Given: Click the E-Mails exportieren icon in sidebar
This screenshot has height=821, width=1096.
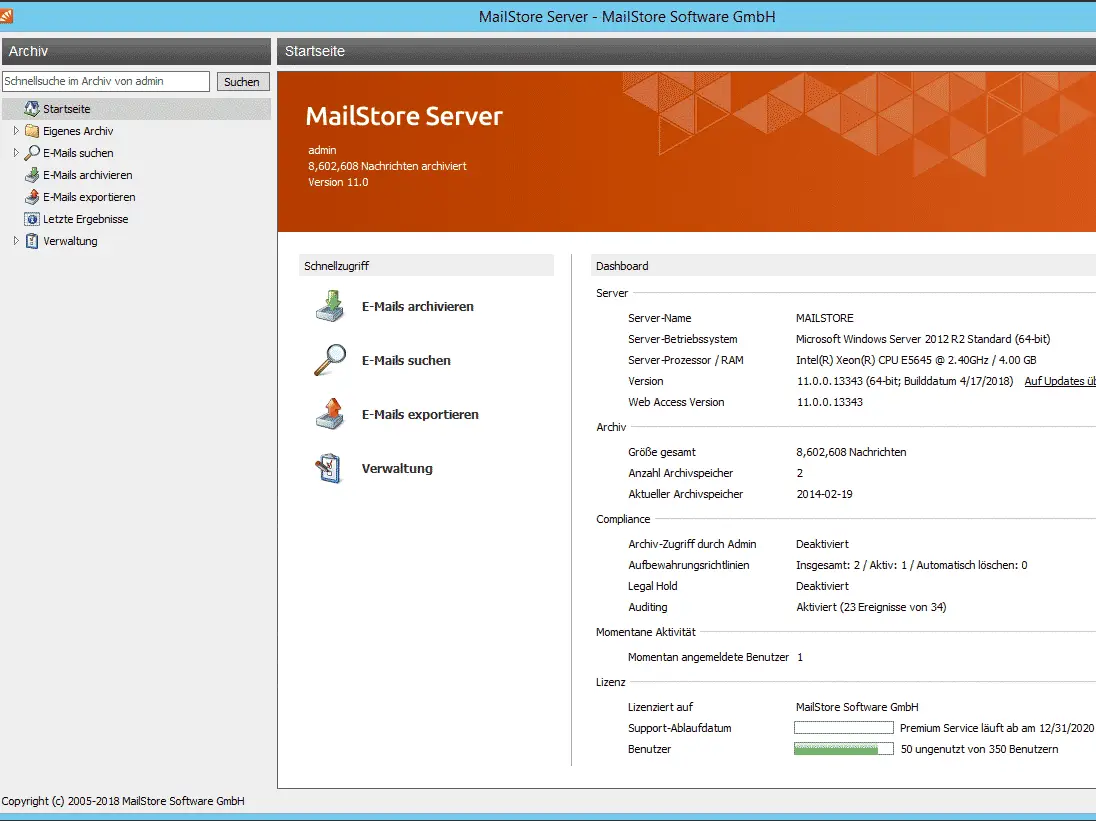Looking at the screenshot, I should click(x=31, y=197).
